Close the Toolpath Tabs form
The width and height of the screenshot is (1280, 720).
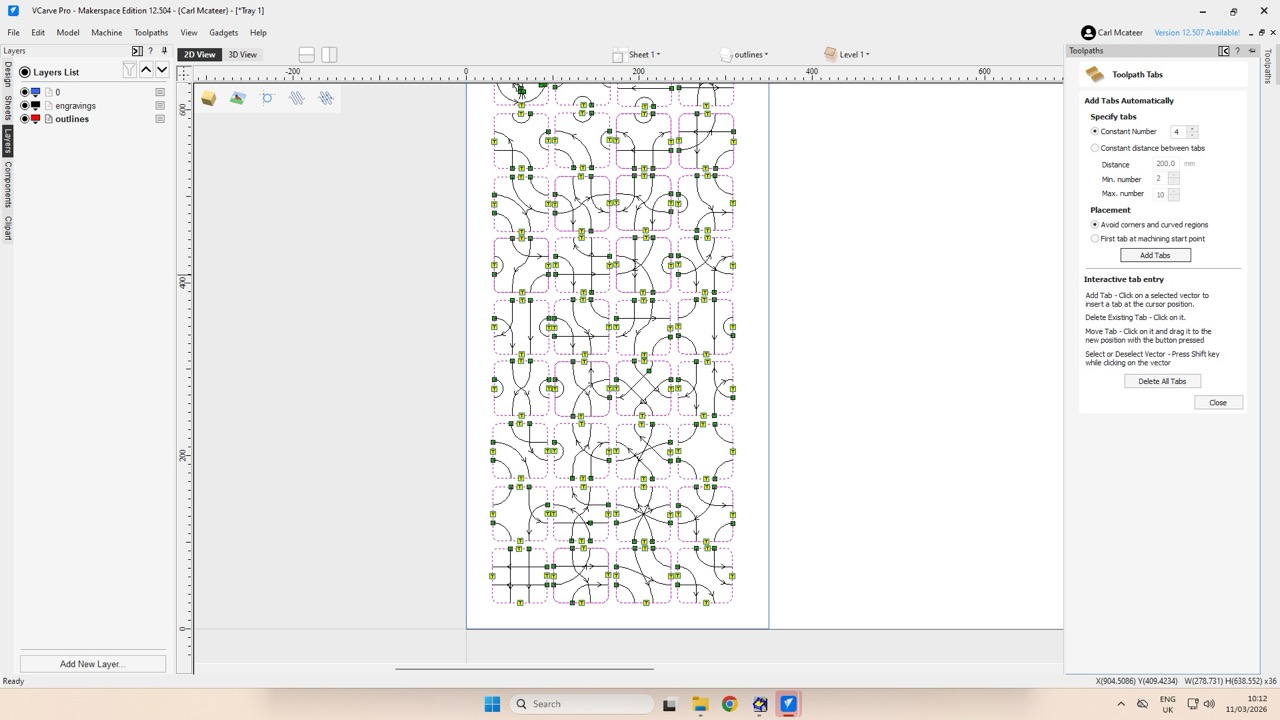(1218, 403)
